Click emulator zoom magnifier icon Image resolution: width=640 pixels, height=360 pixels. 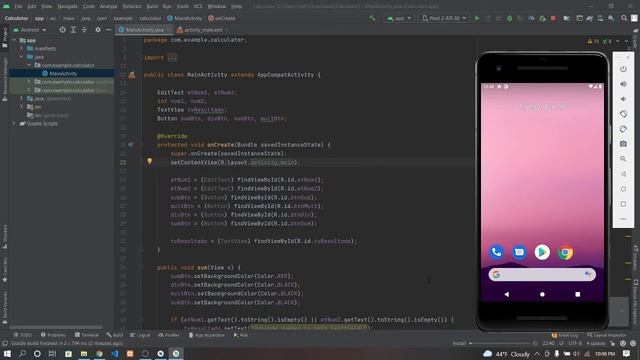tap(623, 159)
